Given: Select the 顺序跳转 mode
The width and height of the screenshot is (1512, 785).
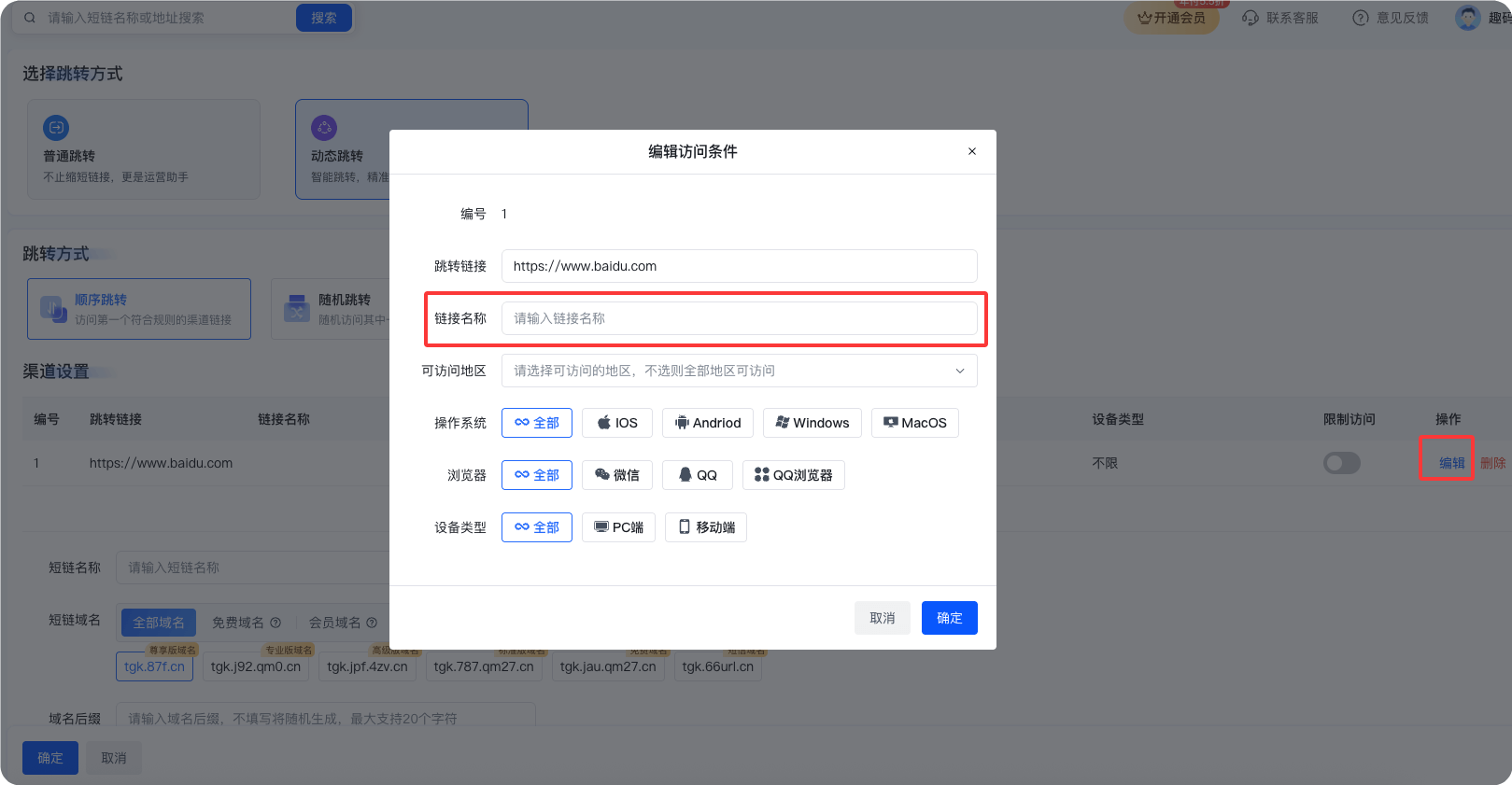Looking at the screenshot, I should click(x=139, y=309).
